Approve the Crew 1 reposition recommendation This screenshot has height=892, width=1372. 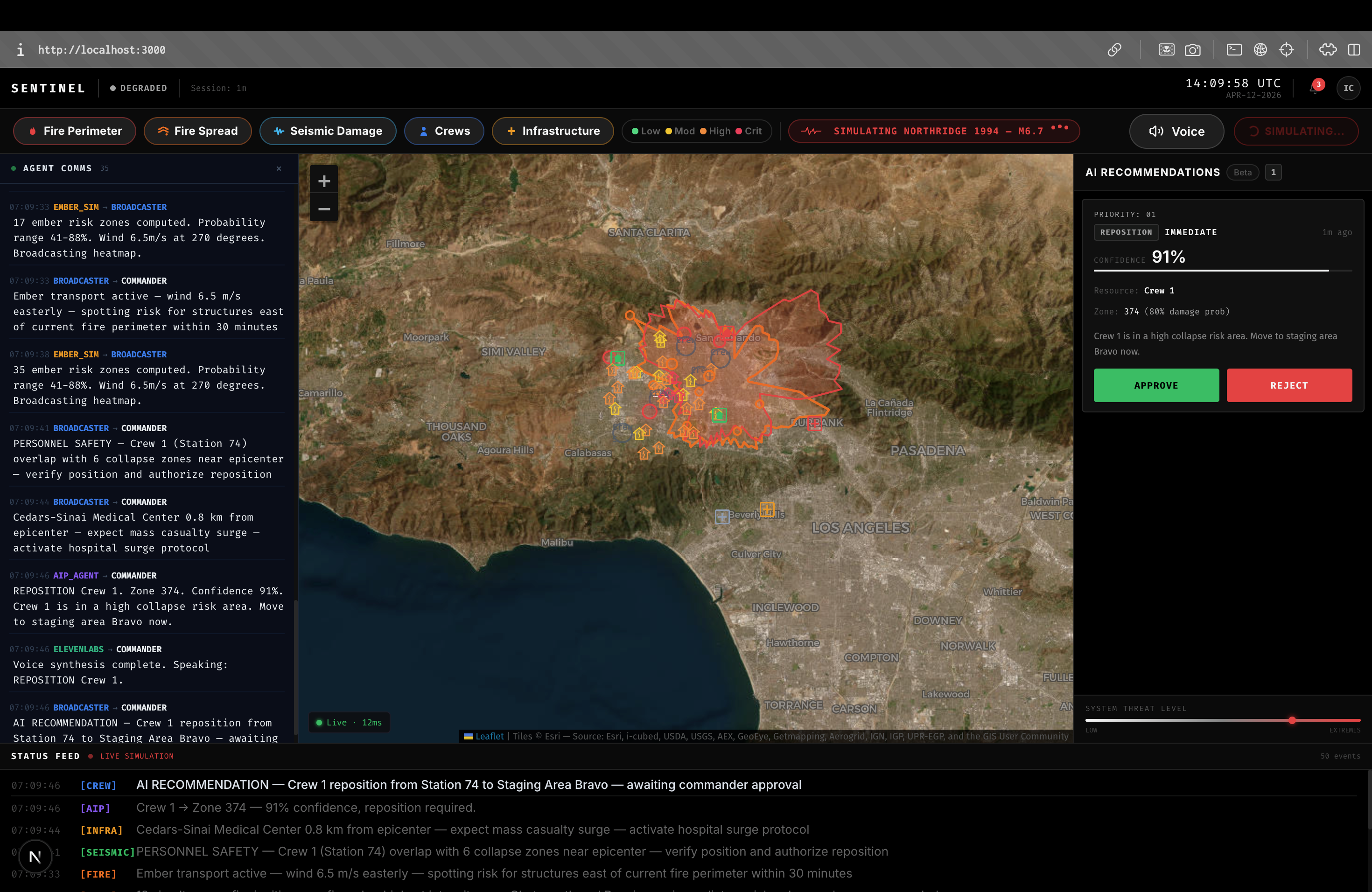click(x=1156, y=385)
